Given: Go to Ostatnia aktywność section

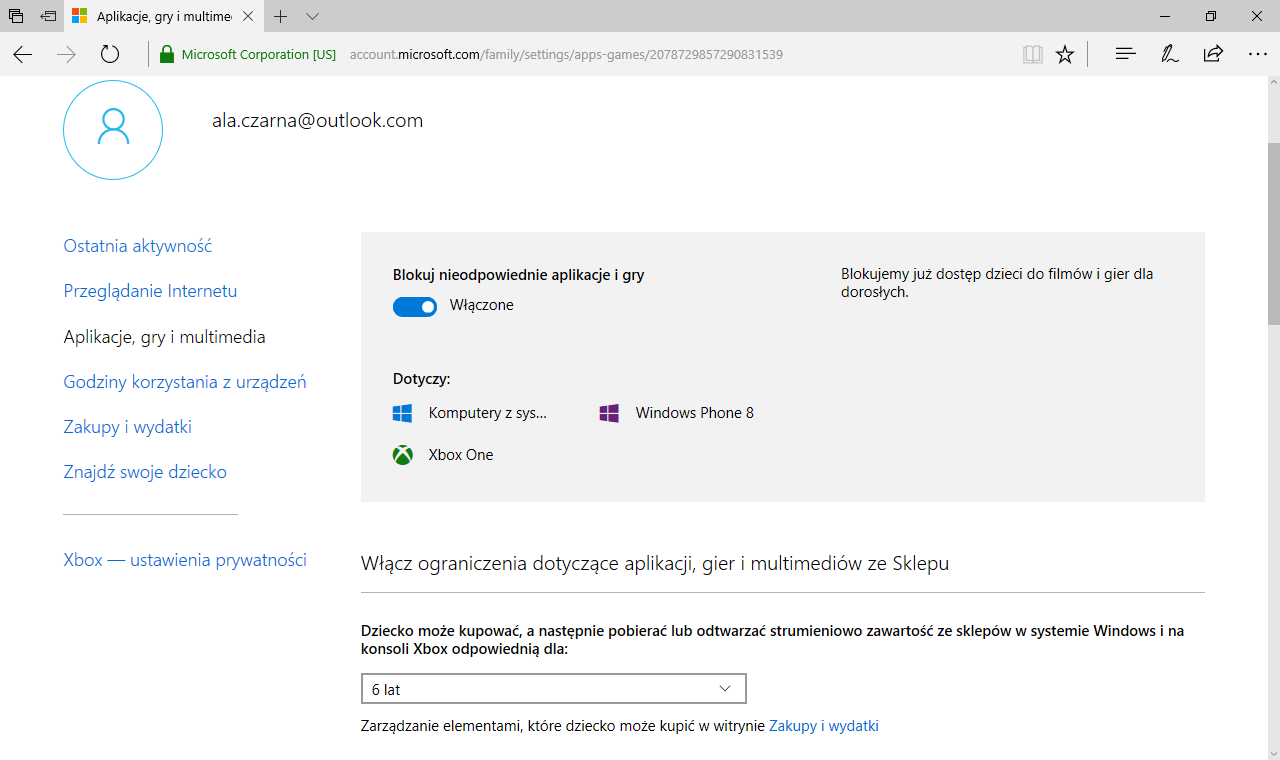Looking at the screenshot, I should pyautogui.click(x=137, y=246).
